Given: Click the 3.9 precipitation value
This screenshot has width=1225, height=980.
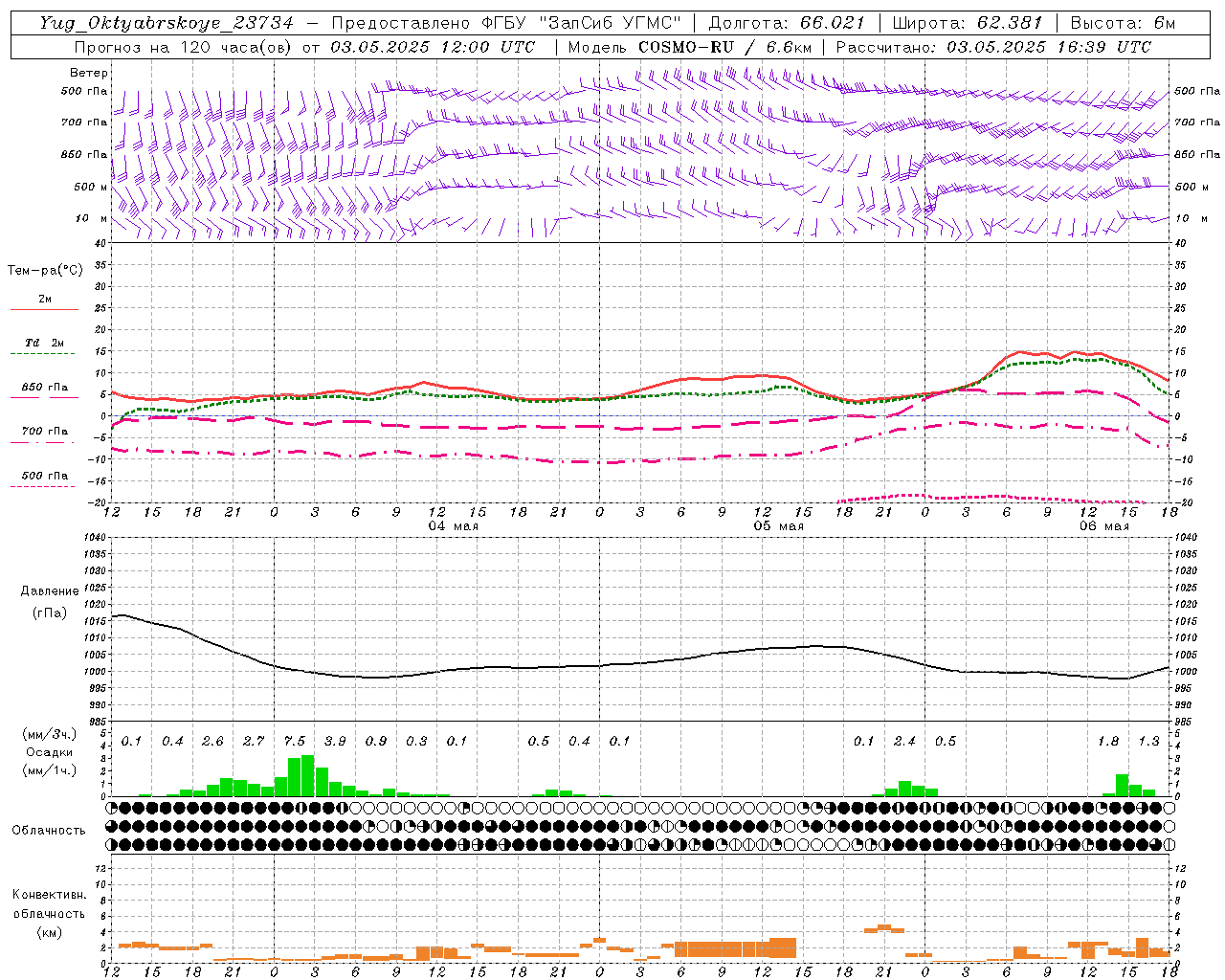Looking at the screenshot, I should pos(335,741).
